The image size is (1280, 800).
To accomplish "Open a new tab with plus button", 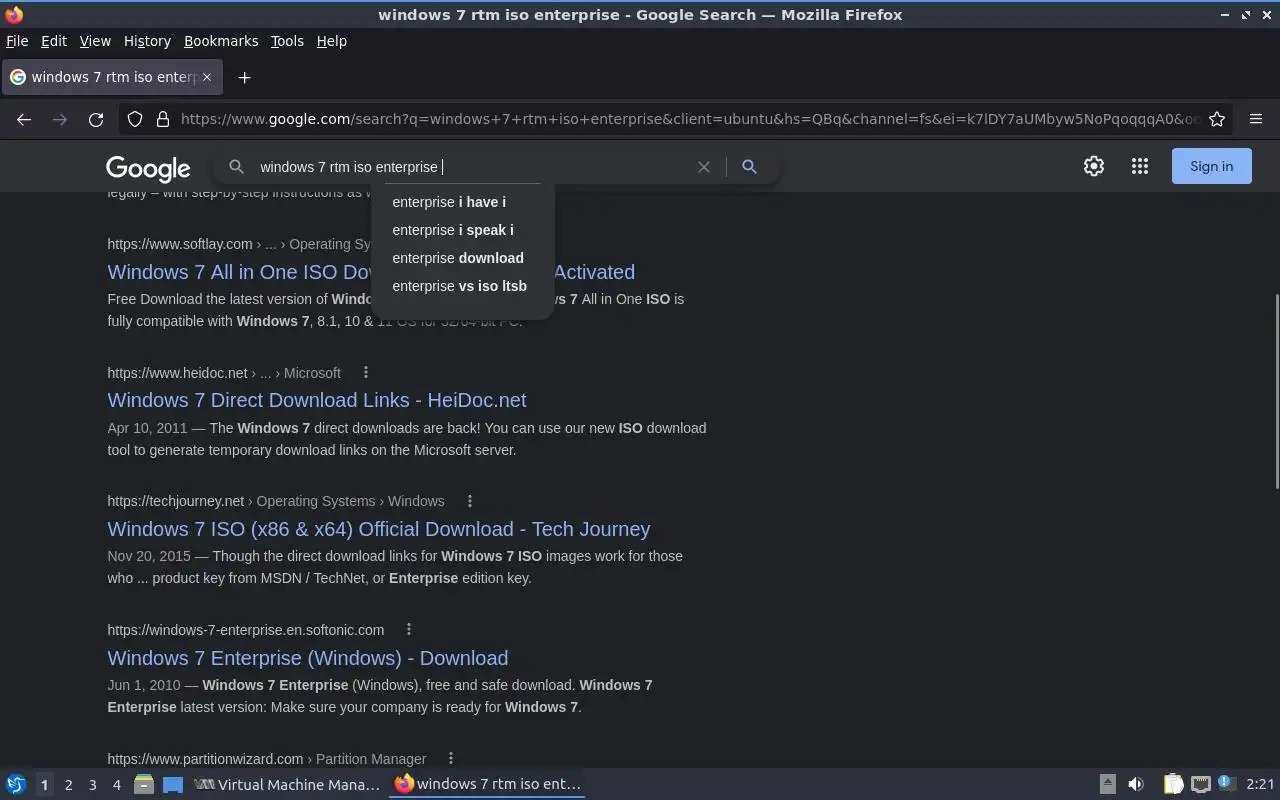I will point(244,77).
